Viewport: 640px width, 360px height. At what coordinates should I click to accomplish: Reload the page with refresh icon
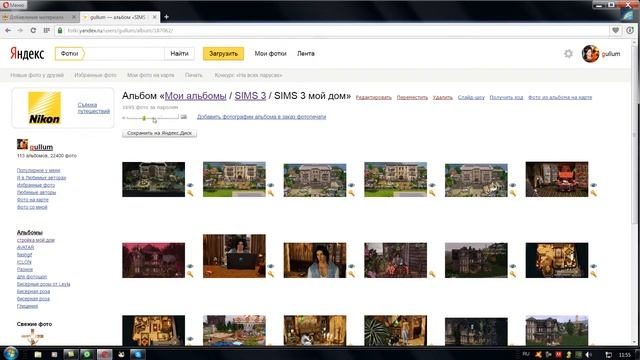click(x=33, y=31)
